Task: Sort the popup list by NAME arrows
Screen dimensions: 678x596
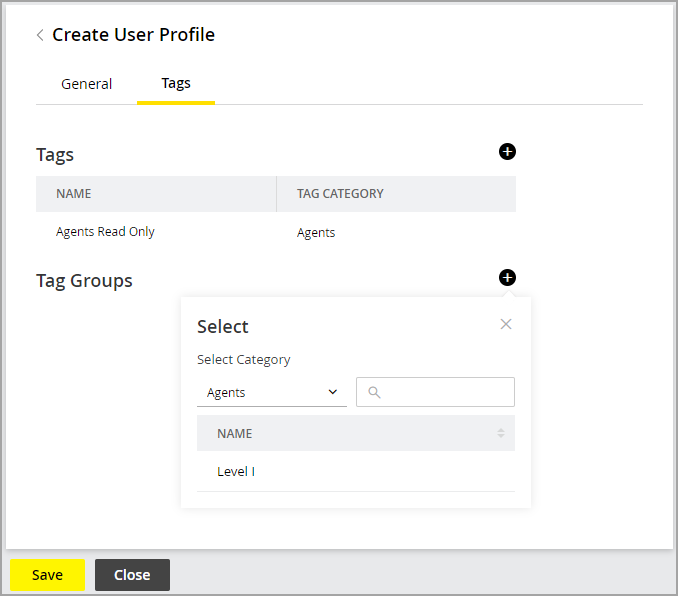Action: (x=501, y=433)
